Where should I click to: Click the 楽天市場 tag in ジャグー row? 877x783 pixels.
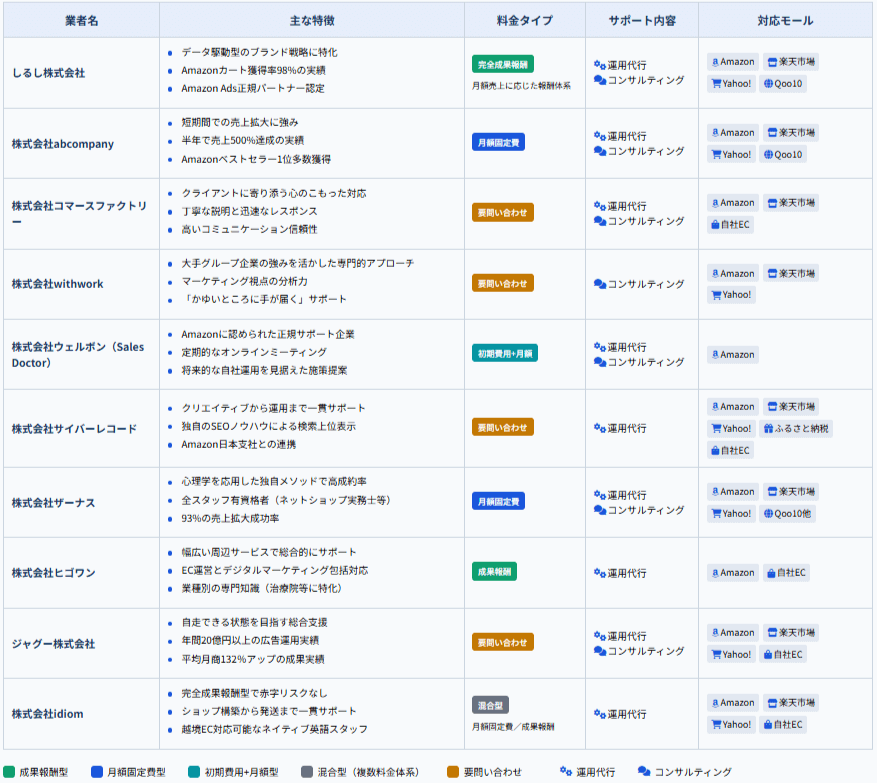pos(791,633)
